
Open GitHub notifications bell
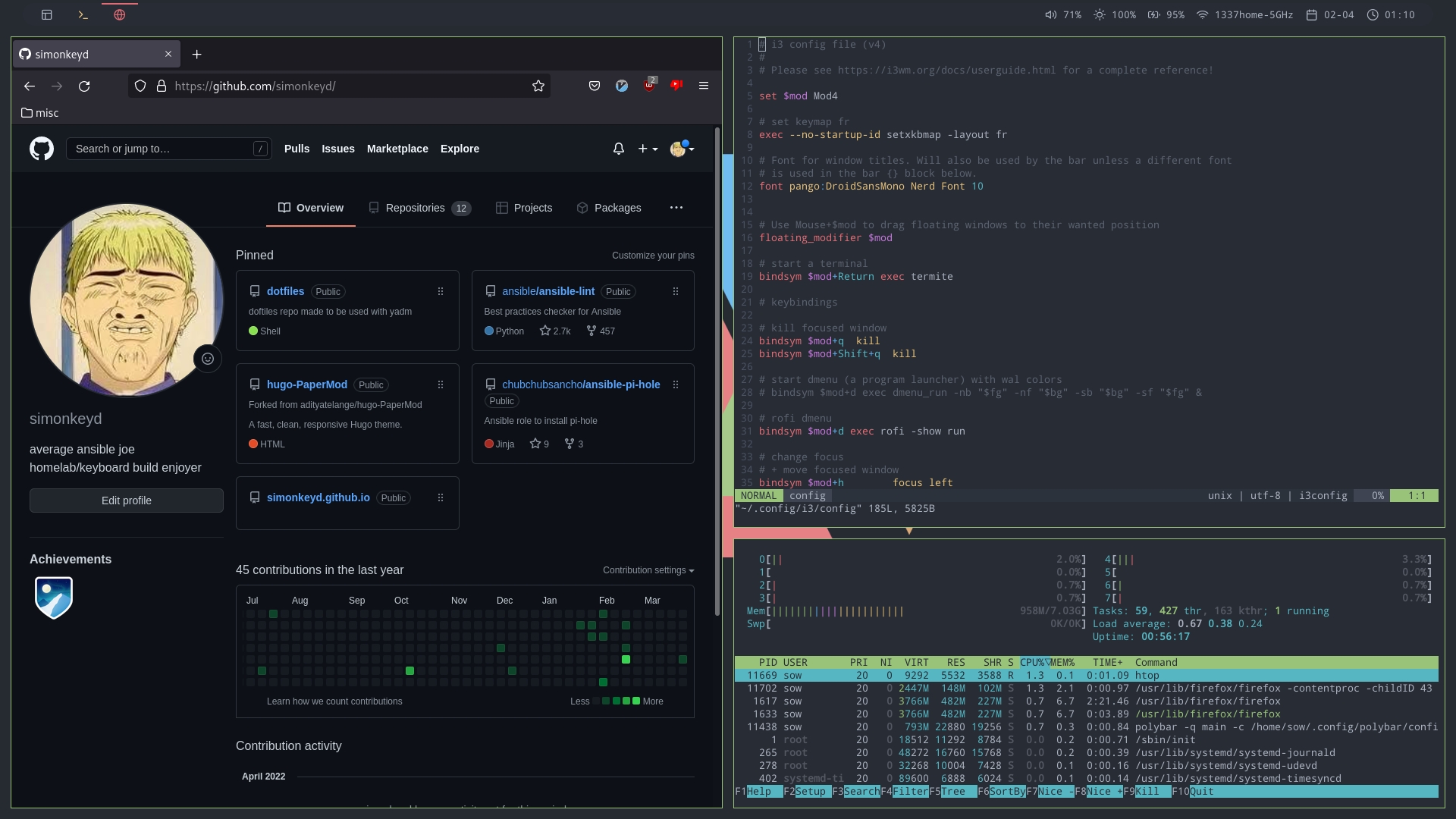pos(619,149)
